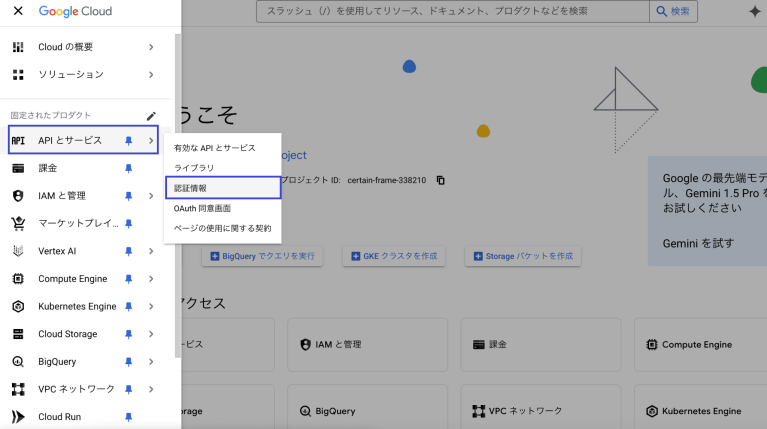Click BigQuery でクエリを実行 button

262,256
